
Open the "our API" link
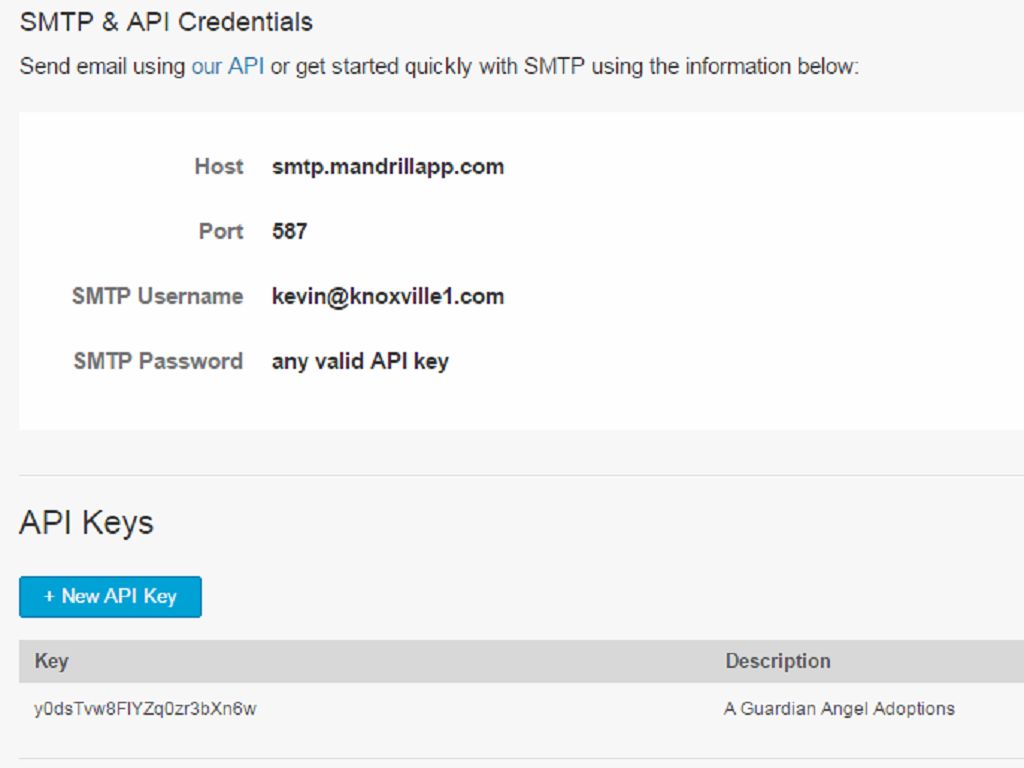pos(228,67)
